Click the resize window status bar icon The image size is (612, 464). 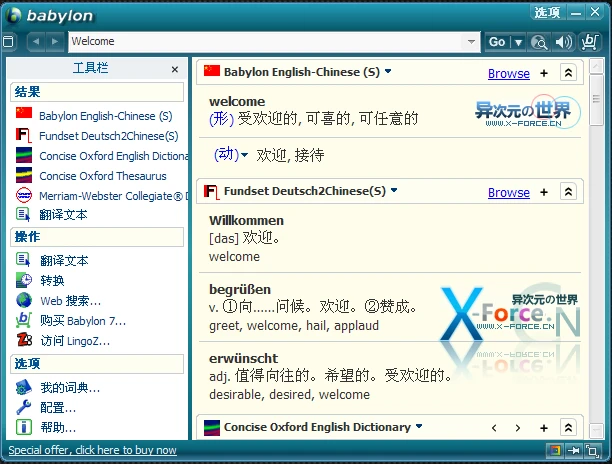tap(592, 451)
